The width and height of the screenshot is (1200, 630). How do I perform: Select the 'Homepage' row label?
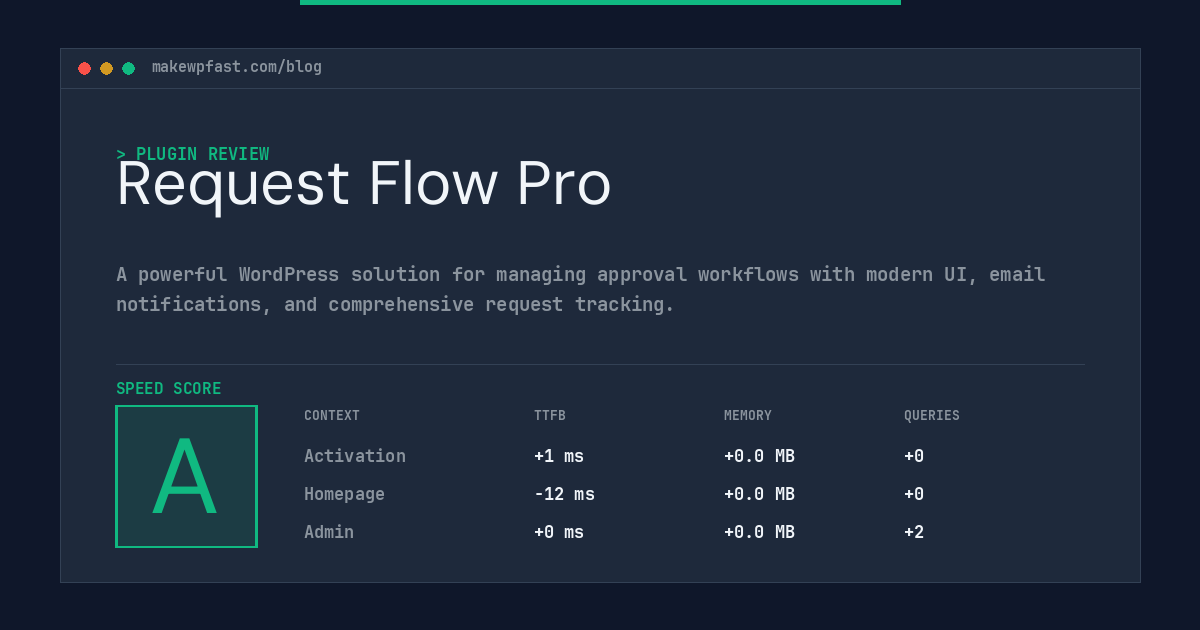(344, 494)
